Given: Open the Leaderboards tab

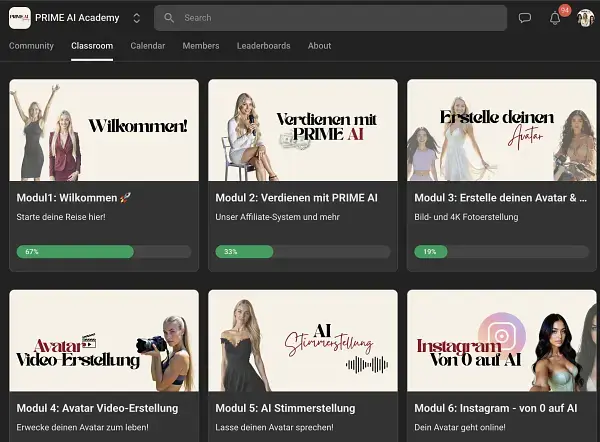Looking at the screenshot, I should pyautogui.click(x=263, y=46).
